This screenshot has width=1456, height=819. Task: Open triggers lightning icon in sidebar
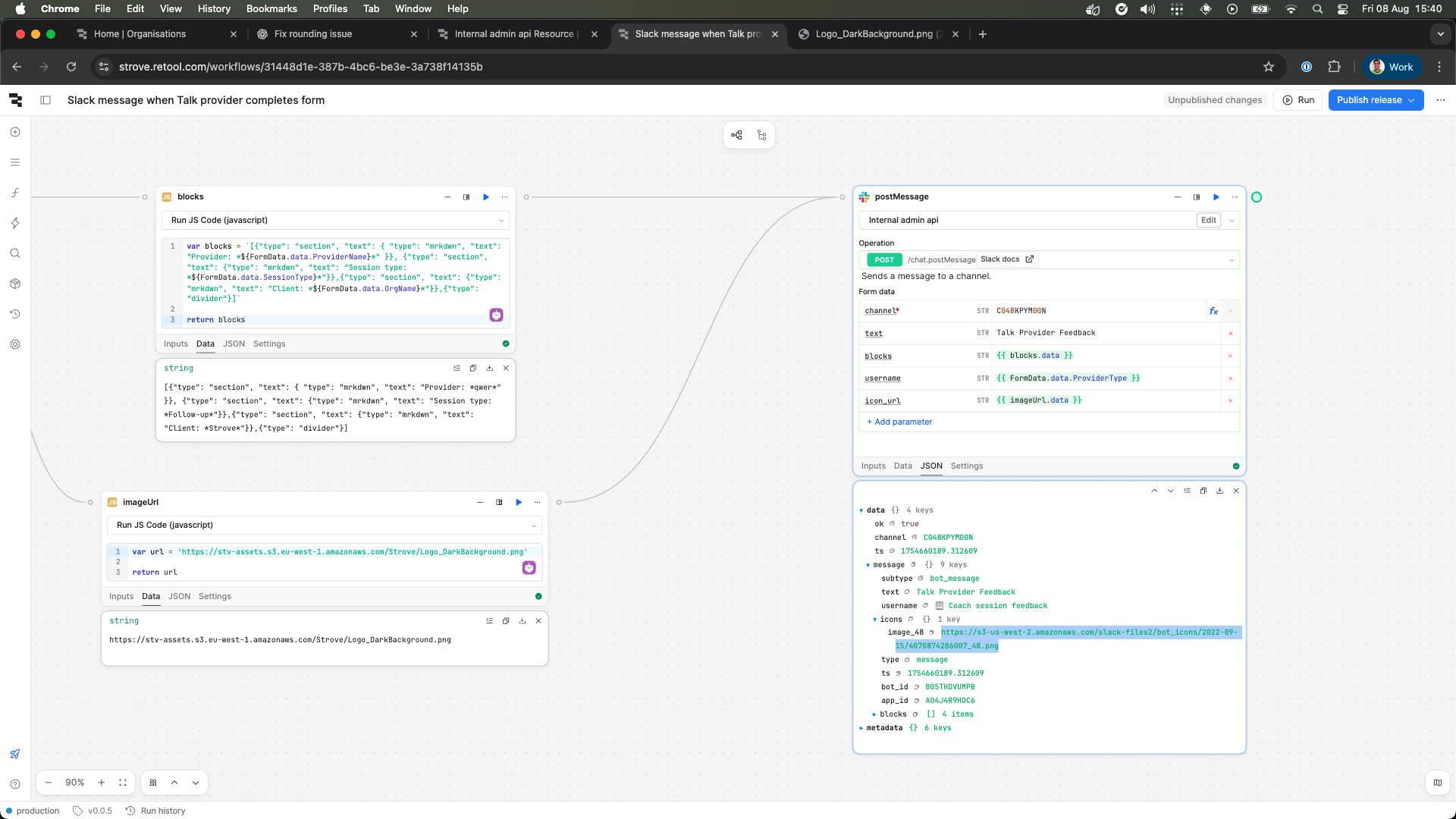click(x=15, y=223)
